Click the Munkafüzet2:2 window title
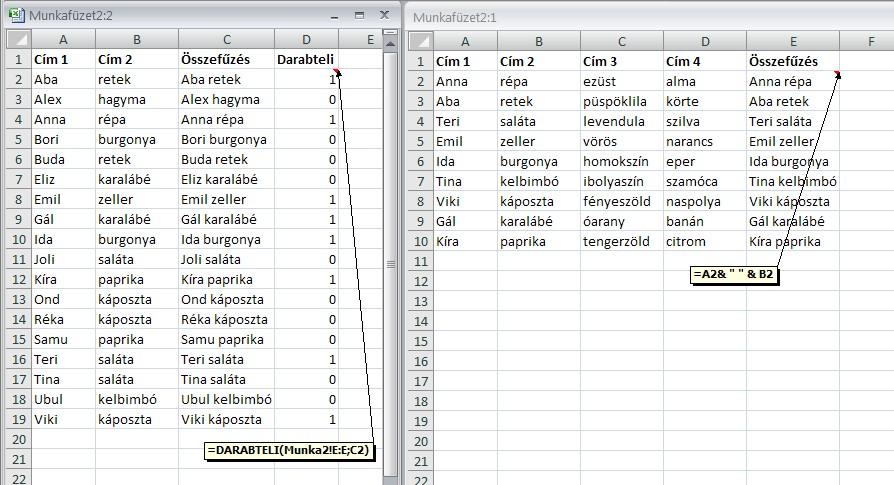This screenshot has width=894, height=485. click(71, 15)
